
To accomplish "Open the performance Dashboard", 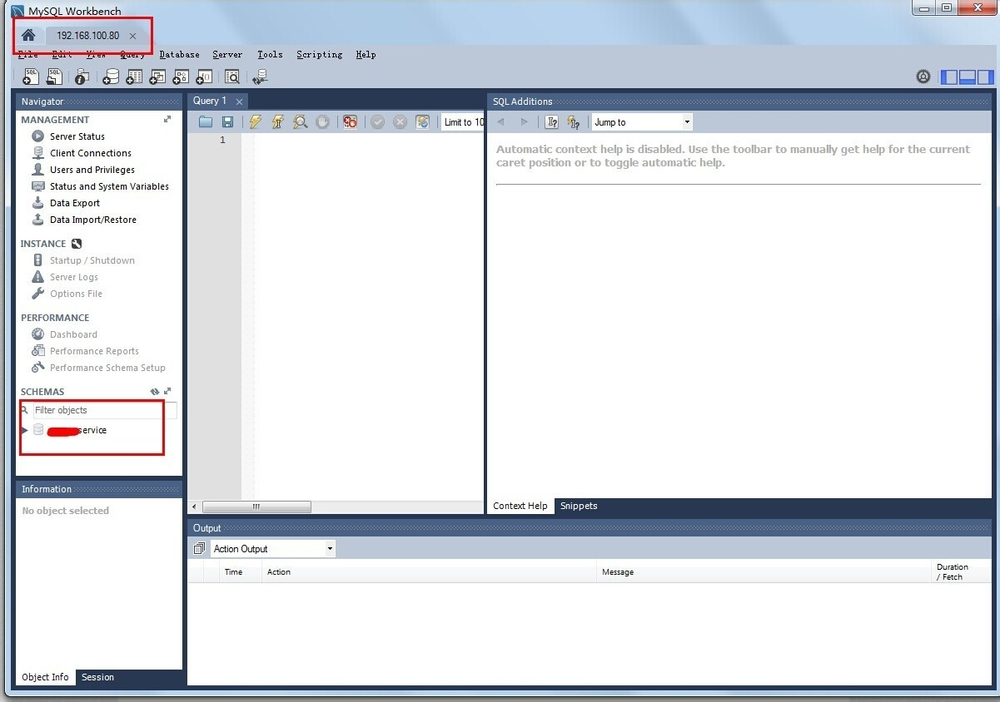I will pos(73,334).
